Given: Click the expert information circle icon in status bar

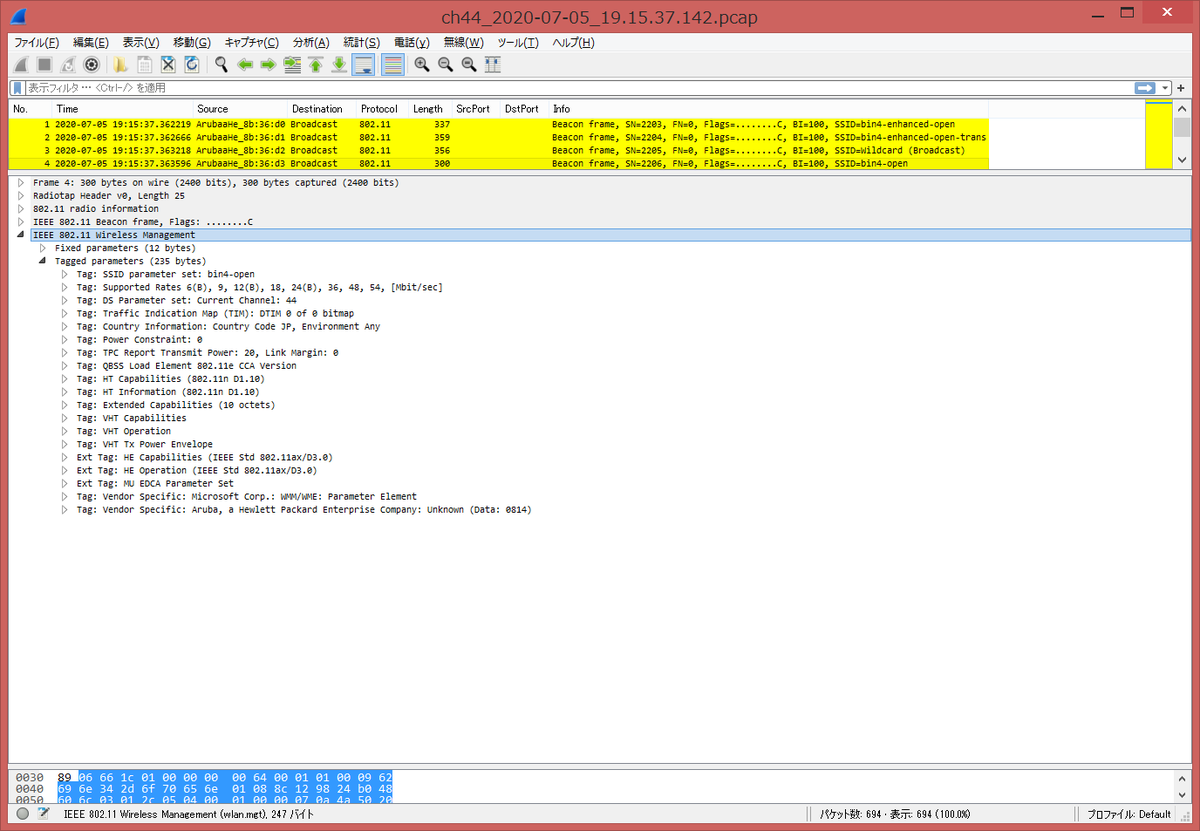Looking at the screenshot, I should [x=22, y=814].
